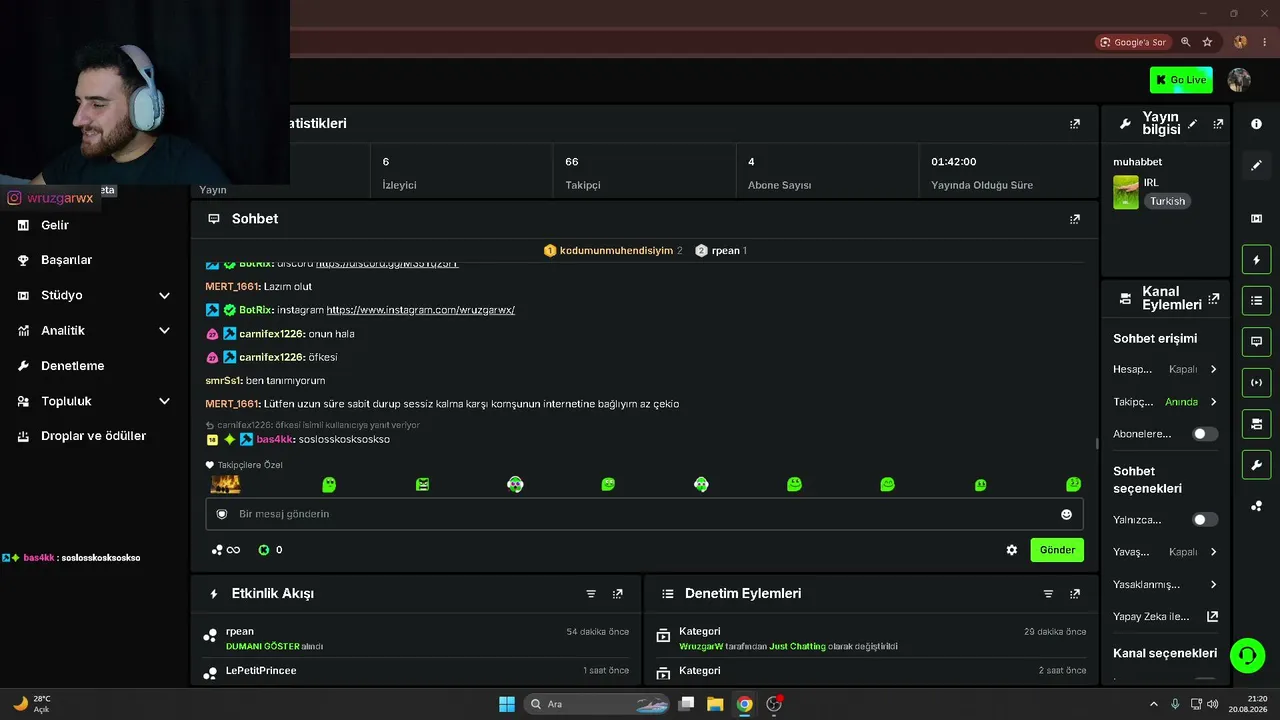Toggle the wrench icon in right rail
Image resolution: width=1280 pixels, height=720 pixels.
tap(1256, 465)
